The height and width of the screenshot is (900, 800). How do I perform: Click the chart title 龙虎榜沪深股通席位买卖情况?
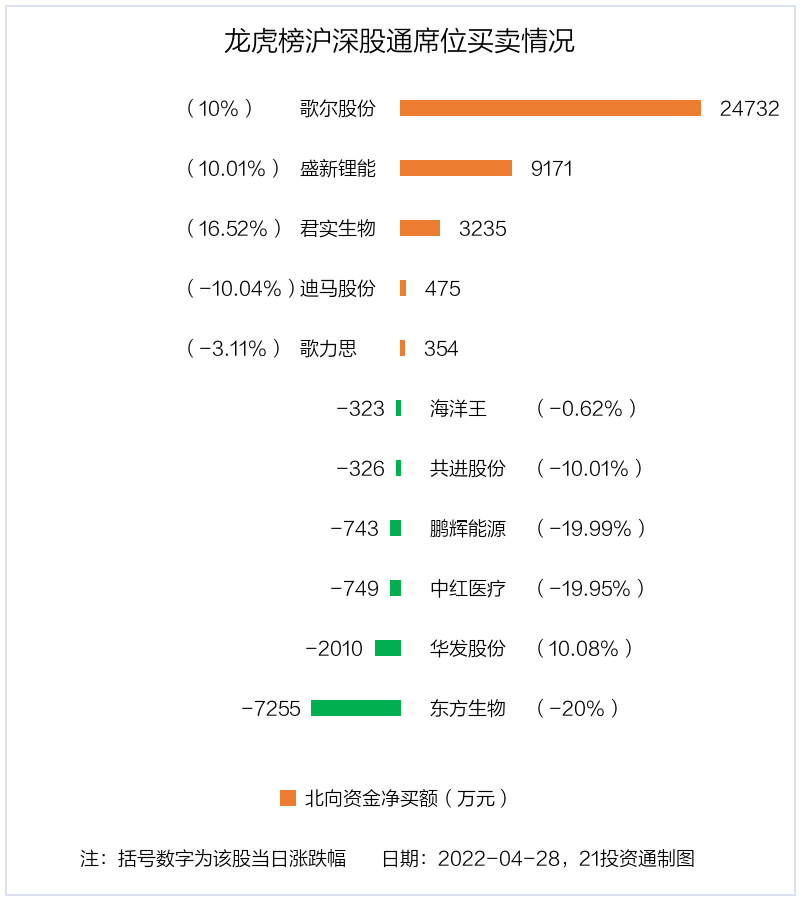(399, 41)
